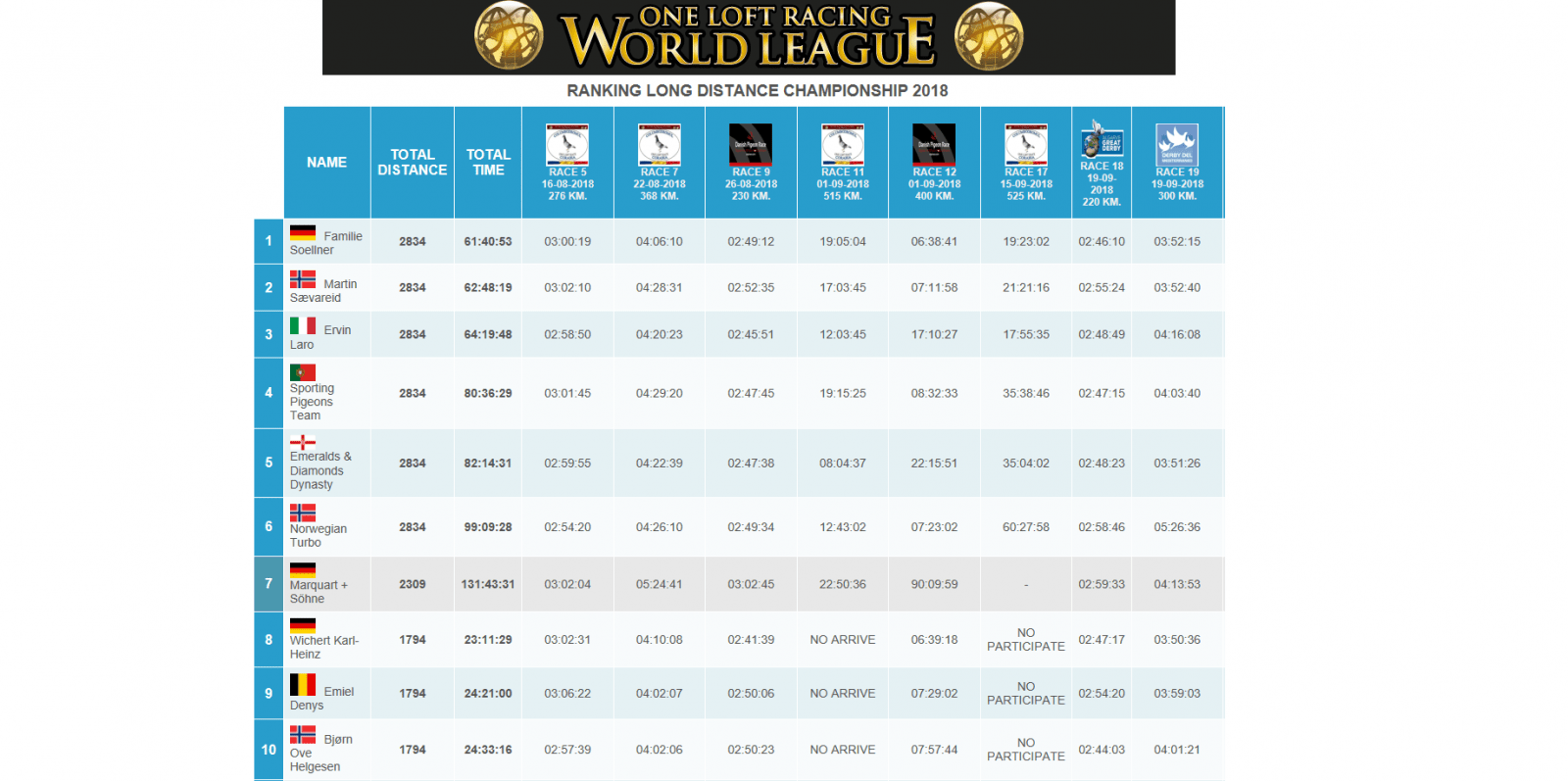
Task: Select Race 19 Derby del Mediterraneo logo
Action: (x=1177, y=144)
